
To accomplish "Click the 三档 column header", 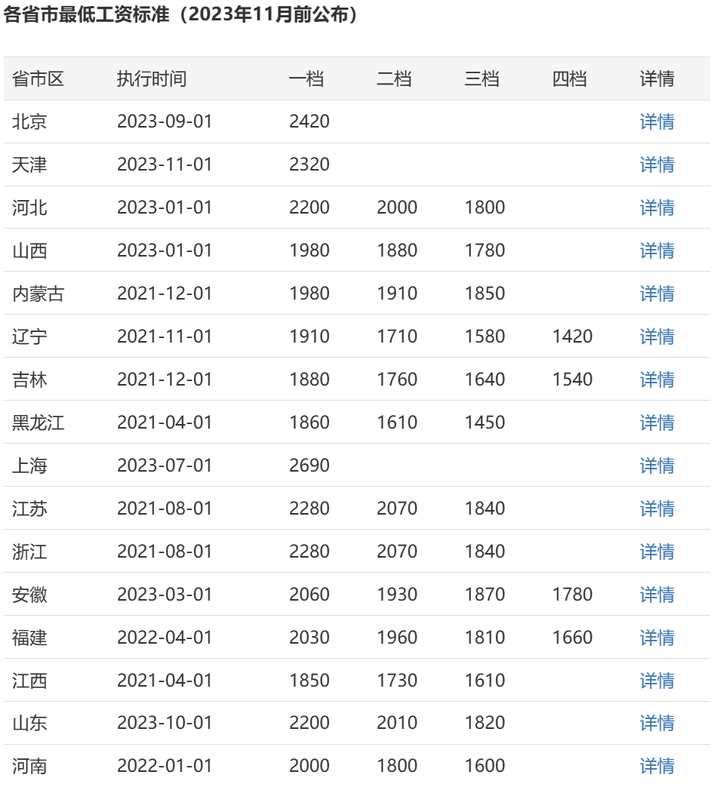I will 482,79.
